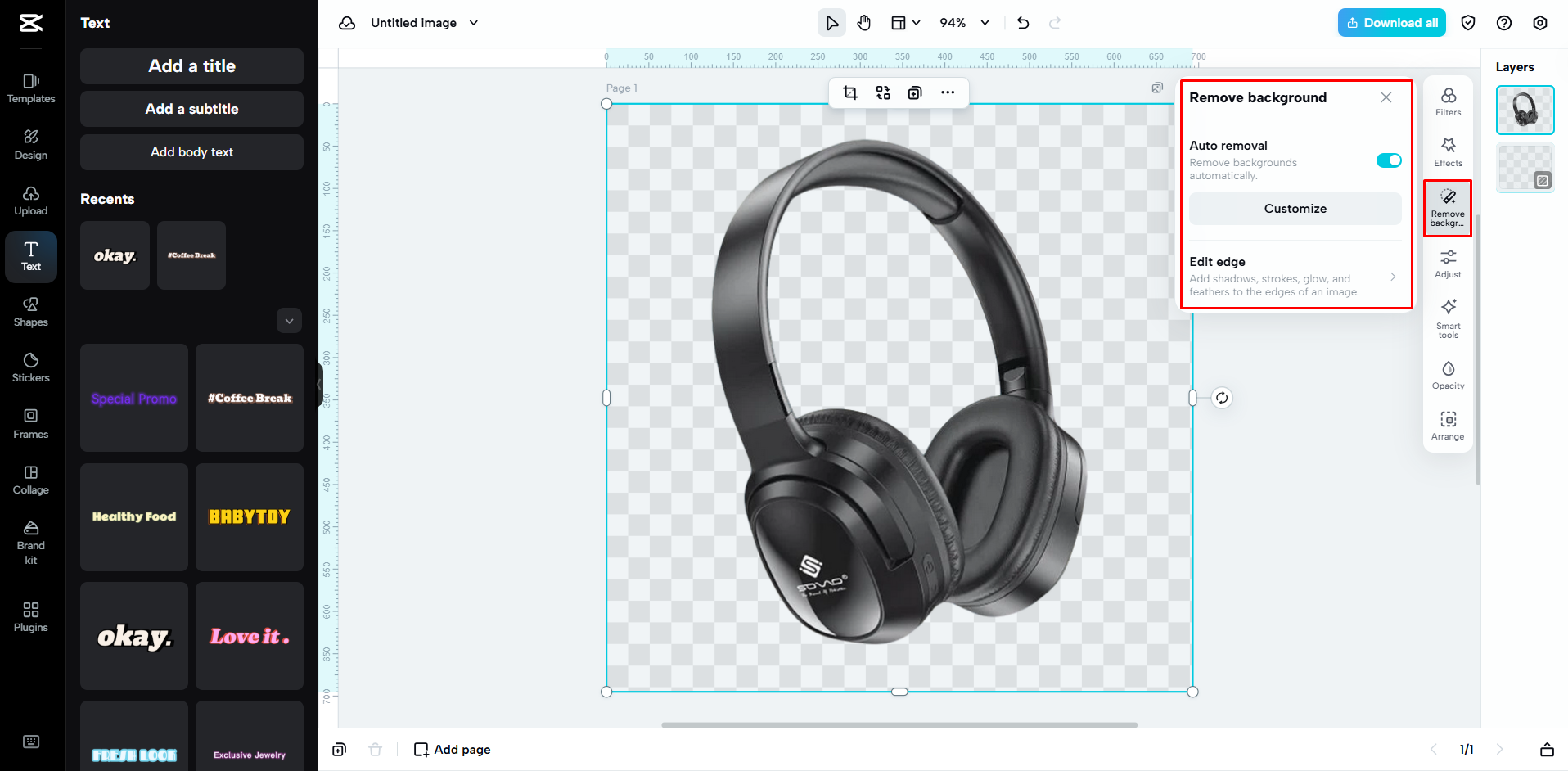
Task: Disable Auto removal of backgrounds
Action: coord(1388,160)
